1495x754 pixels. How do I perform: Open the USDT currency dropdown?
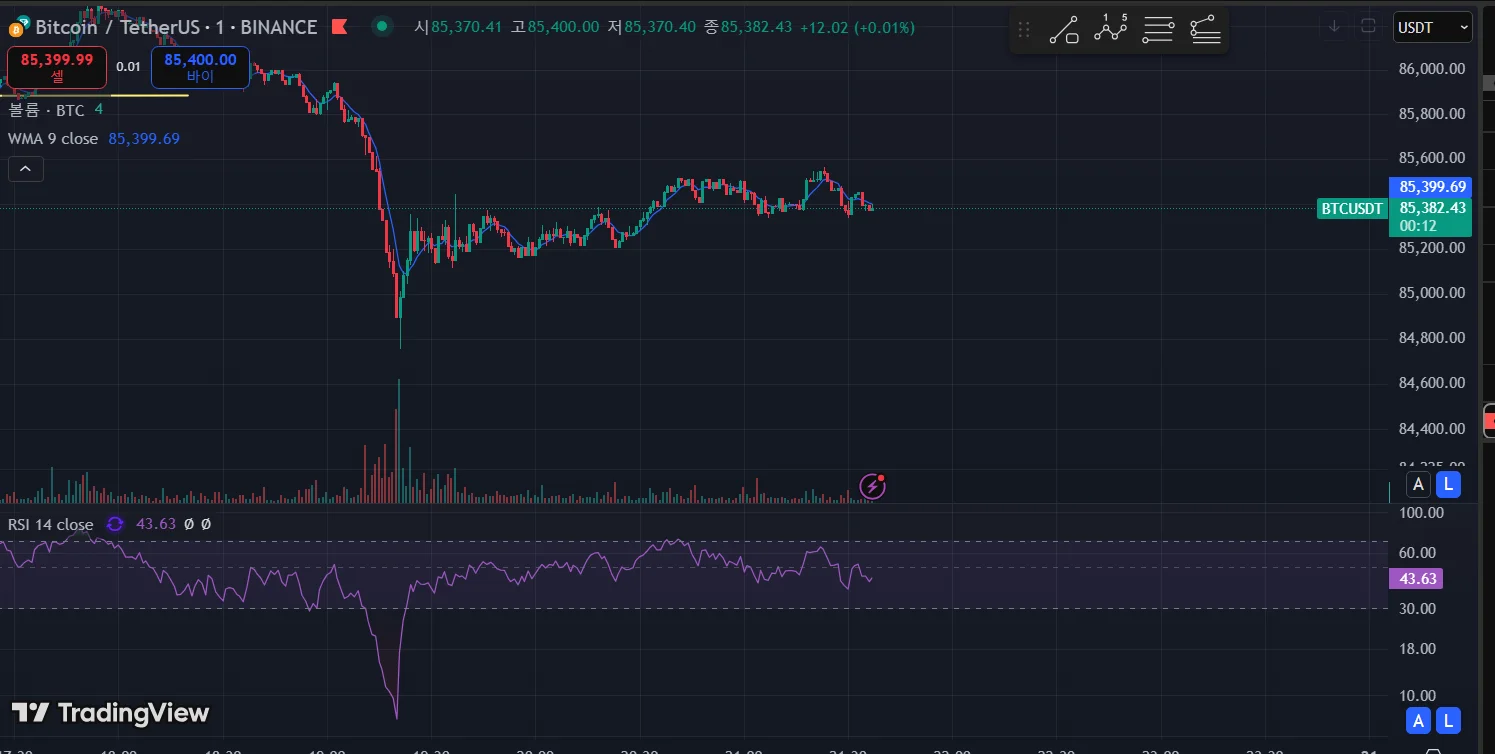pyautogui.click(x=1433, y=28)
